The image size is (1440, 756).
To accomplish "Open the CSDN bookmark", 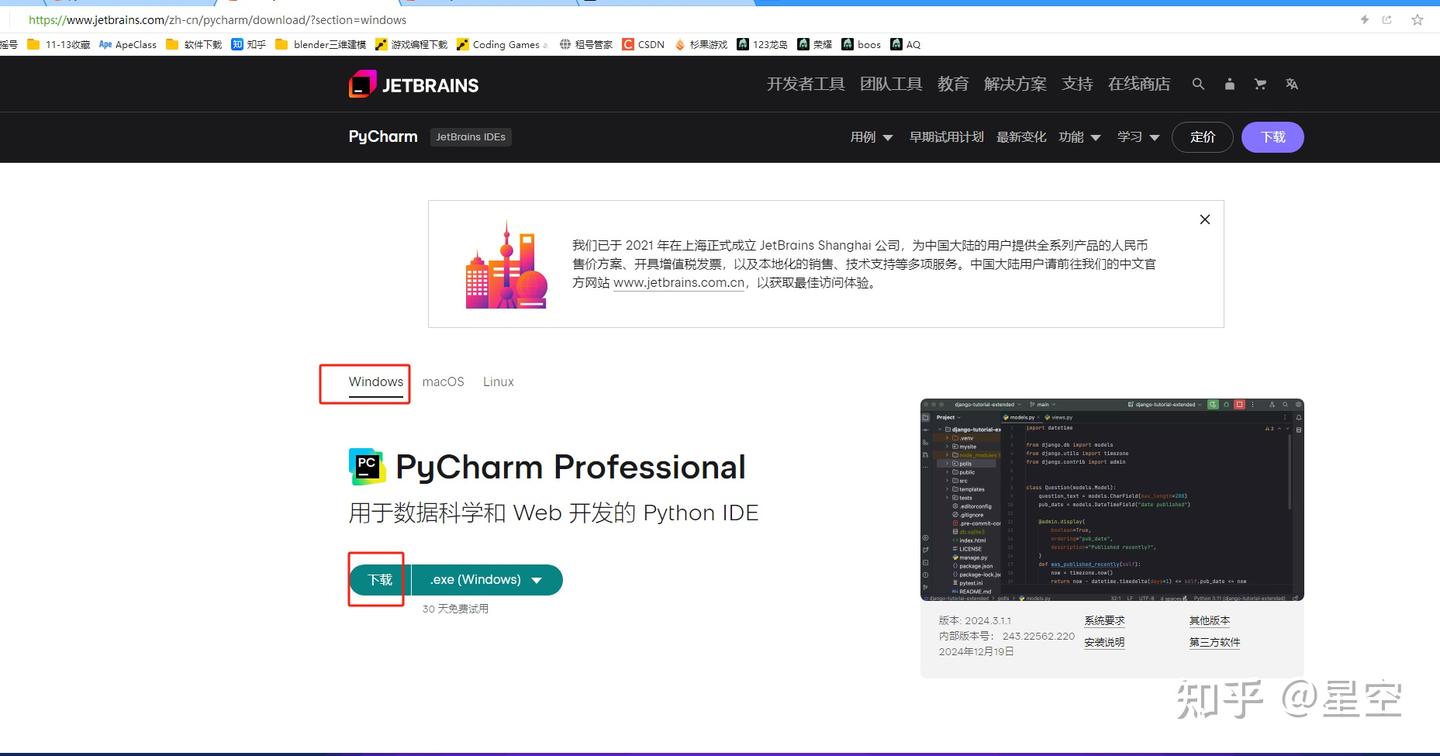I will coord(643,44).
